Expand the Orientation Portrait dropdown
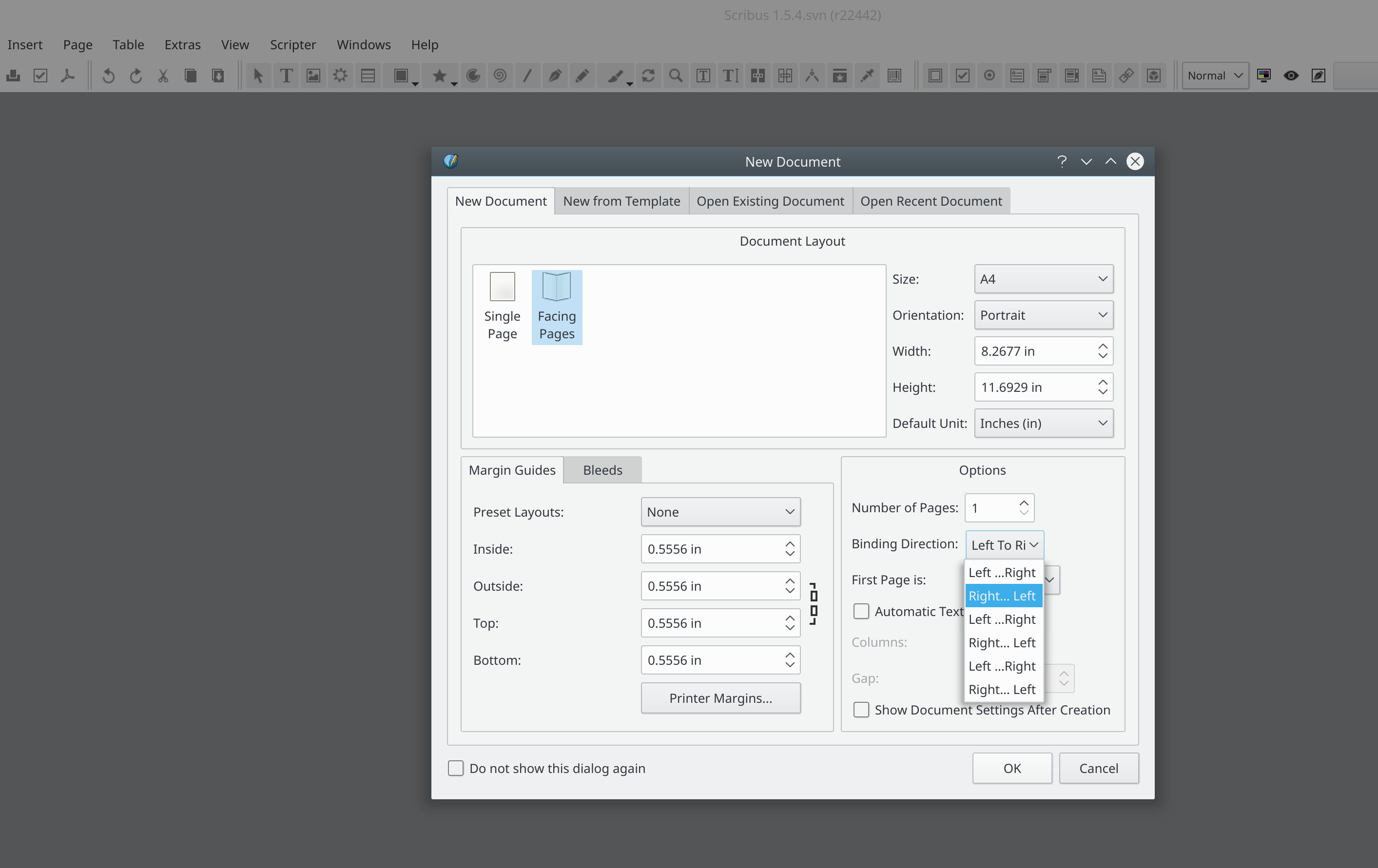The image size is (1378, 868). (1043, 315)
